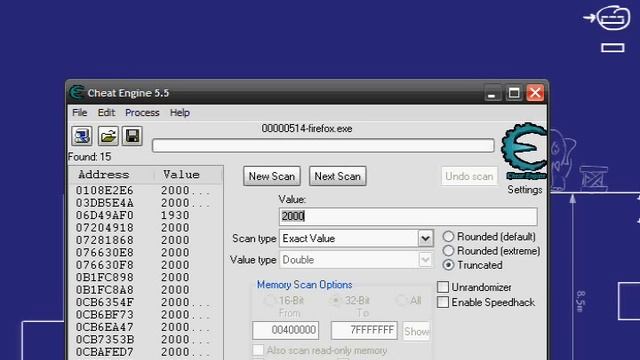Click the Next Scan button
640x360 pixels.
coord(338,176)
